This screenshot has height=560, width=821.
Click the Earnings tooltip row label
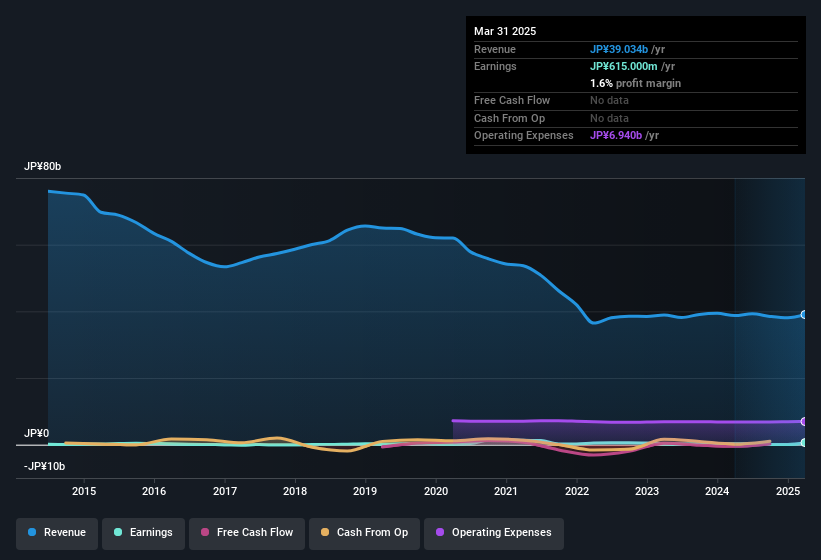point(495,66)
